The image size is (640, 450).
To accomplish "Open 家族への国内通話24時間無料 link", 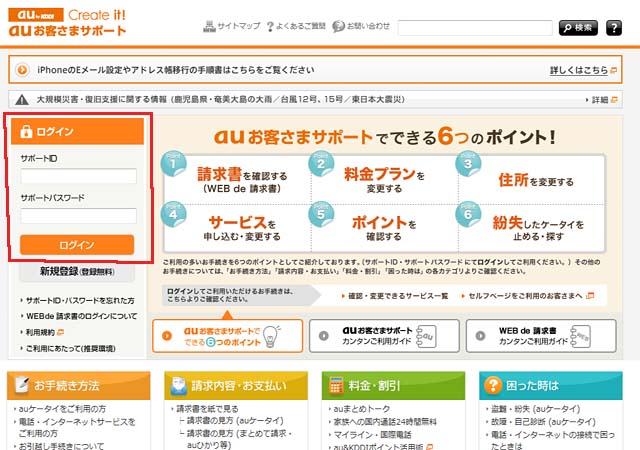I will (385, 421).
